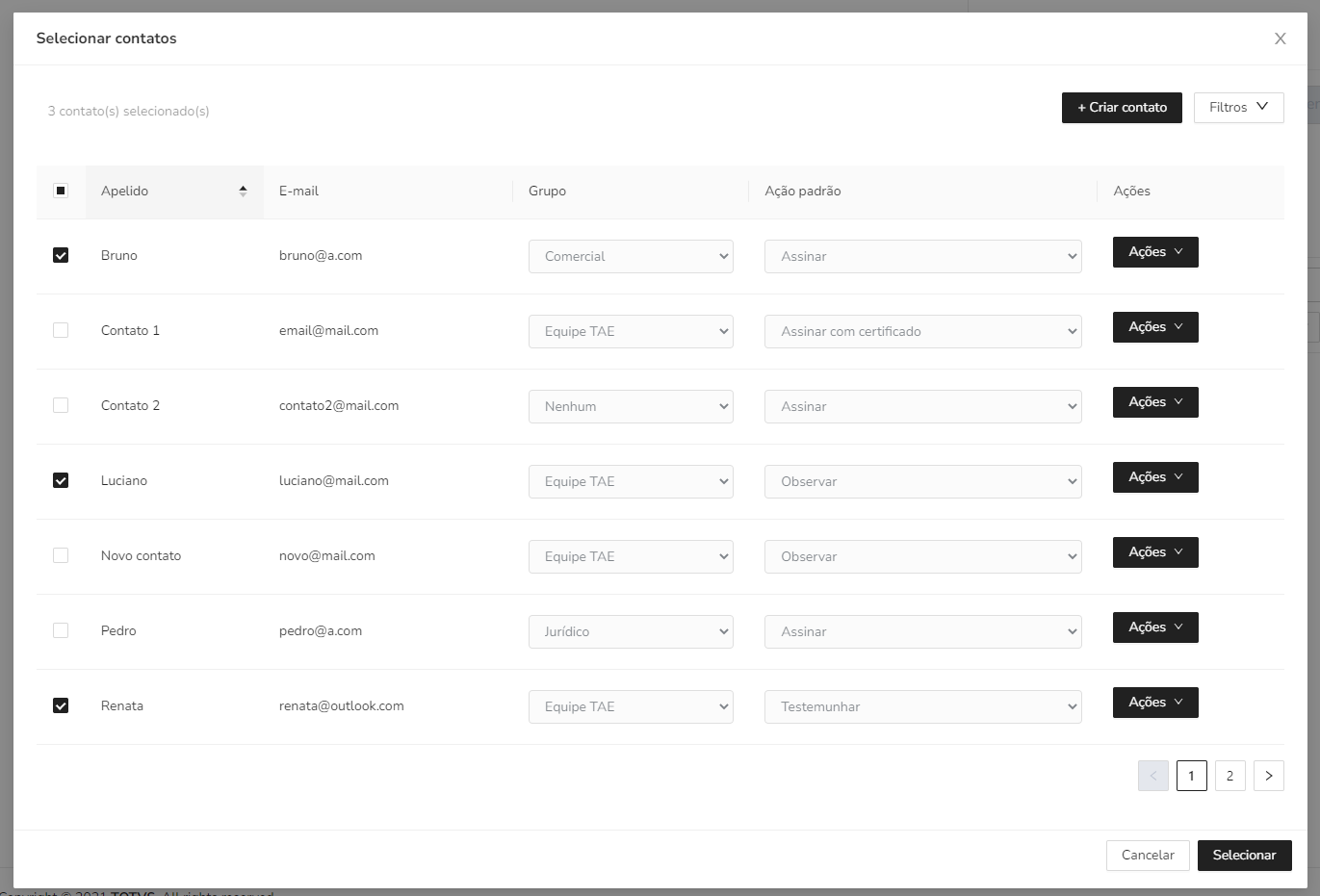Check the Pedro contact checkbox
Image resolution: width=1320 pixels, height=896 pixels.
click(x=61, y=631)
